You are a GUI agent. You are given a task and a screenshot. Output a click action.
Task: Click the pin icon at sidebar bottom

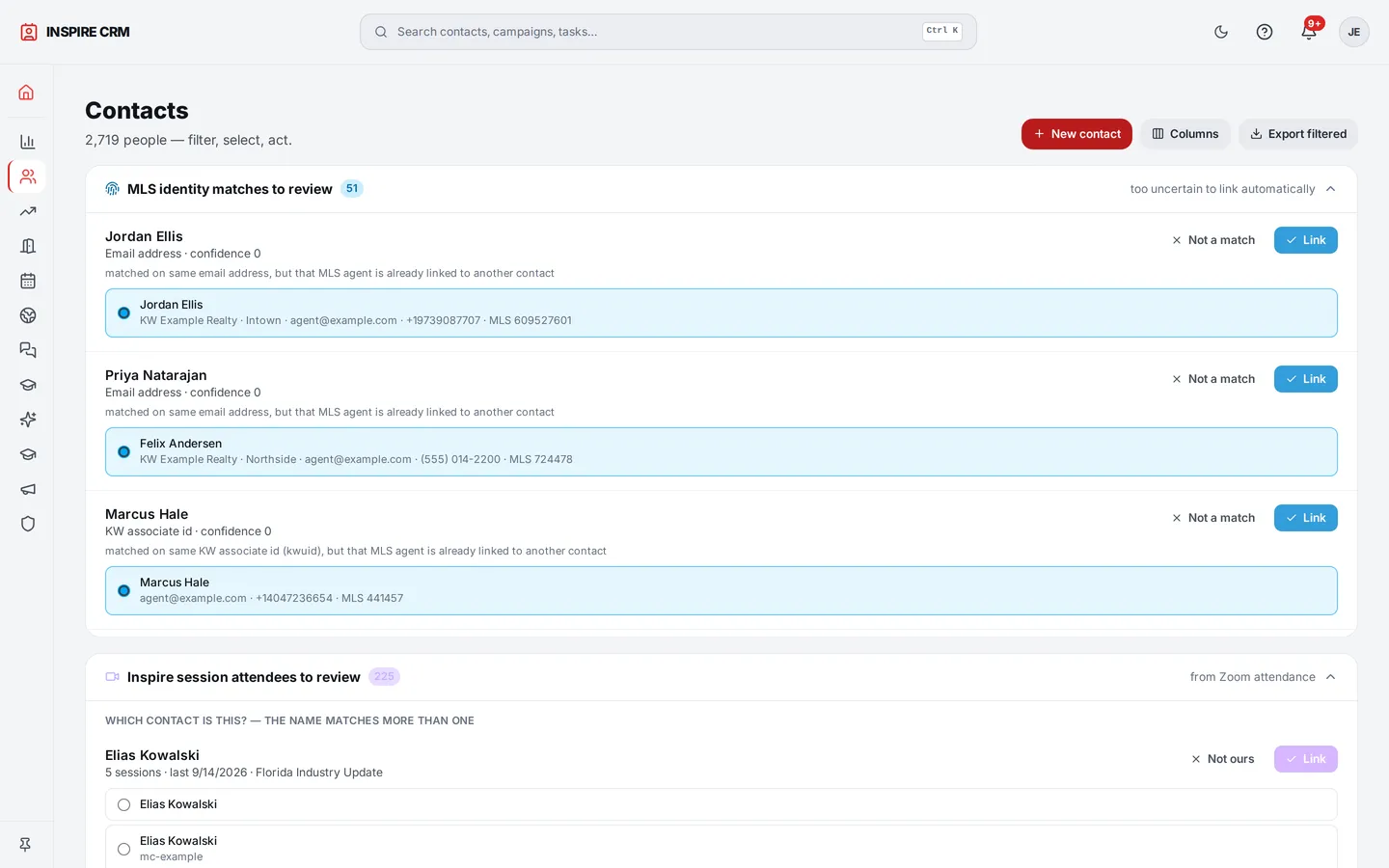tap(26, 845)
